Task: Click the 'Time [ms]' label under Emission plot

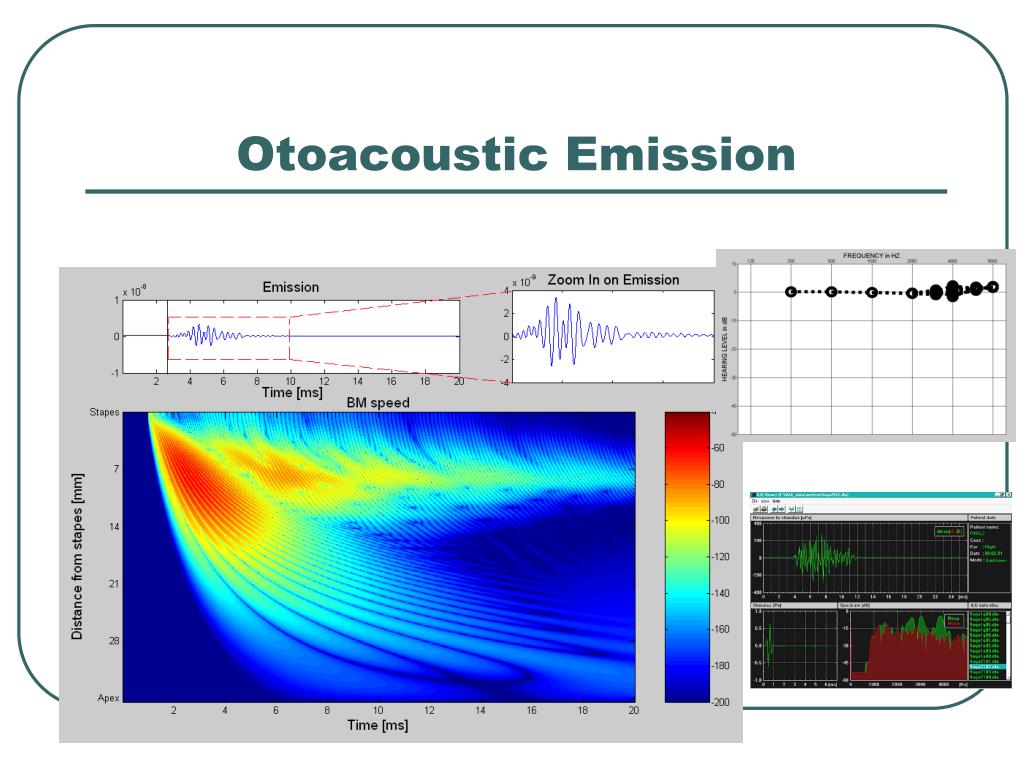Action: click(292, 392)
